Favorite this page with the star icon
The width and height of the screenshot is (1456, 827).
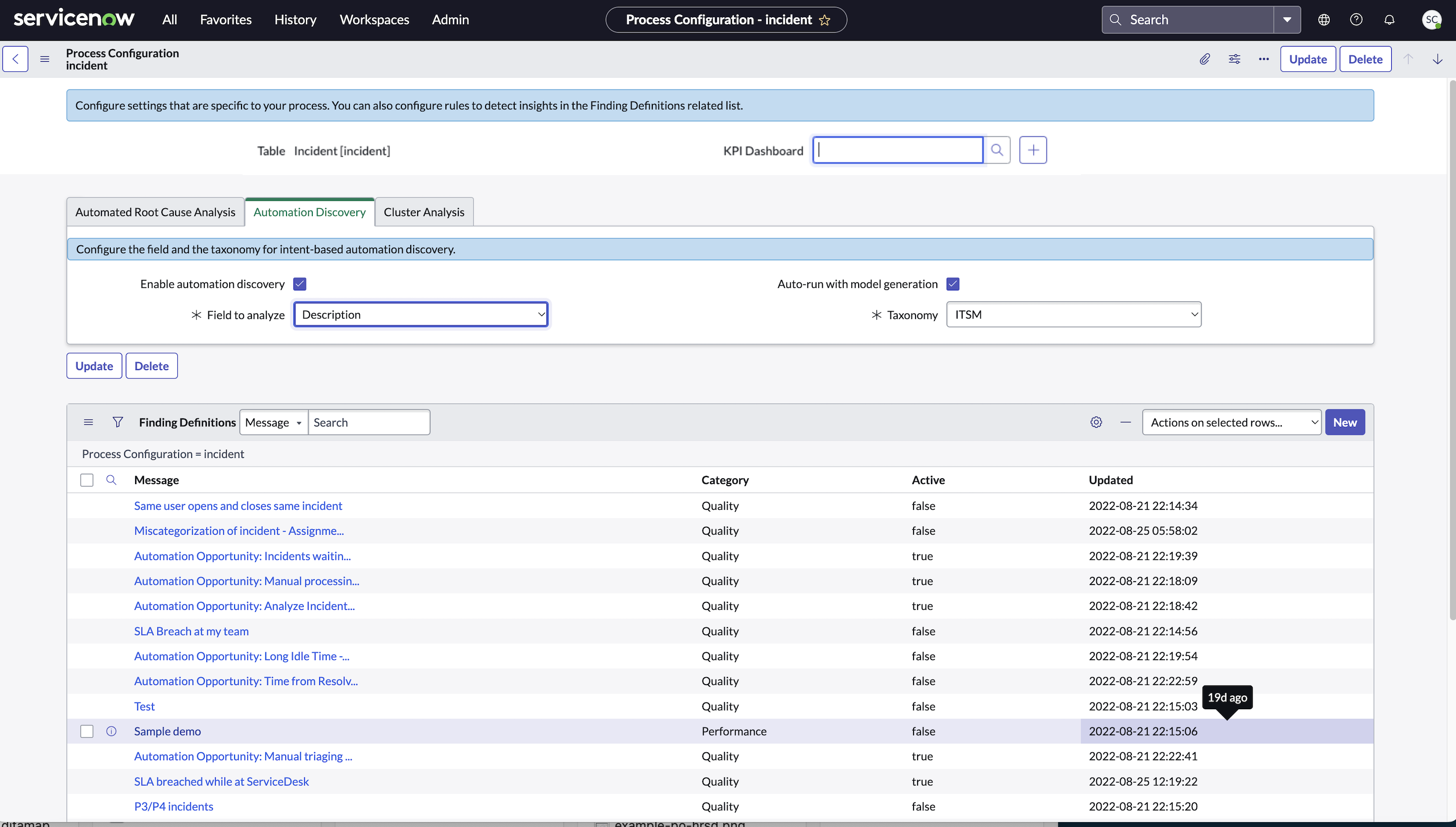tap(825, 20)
